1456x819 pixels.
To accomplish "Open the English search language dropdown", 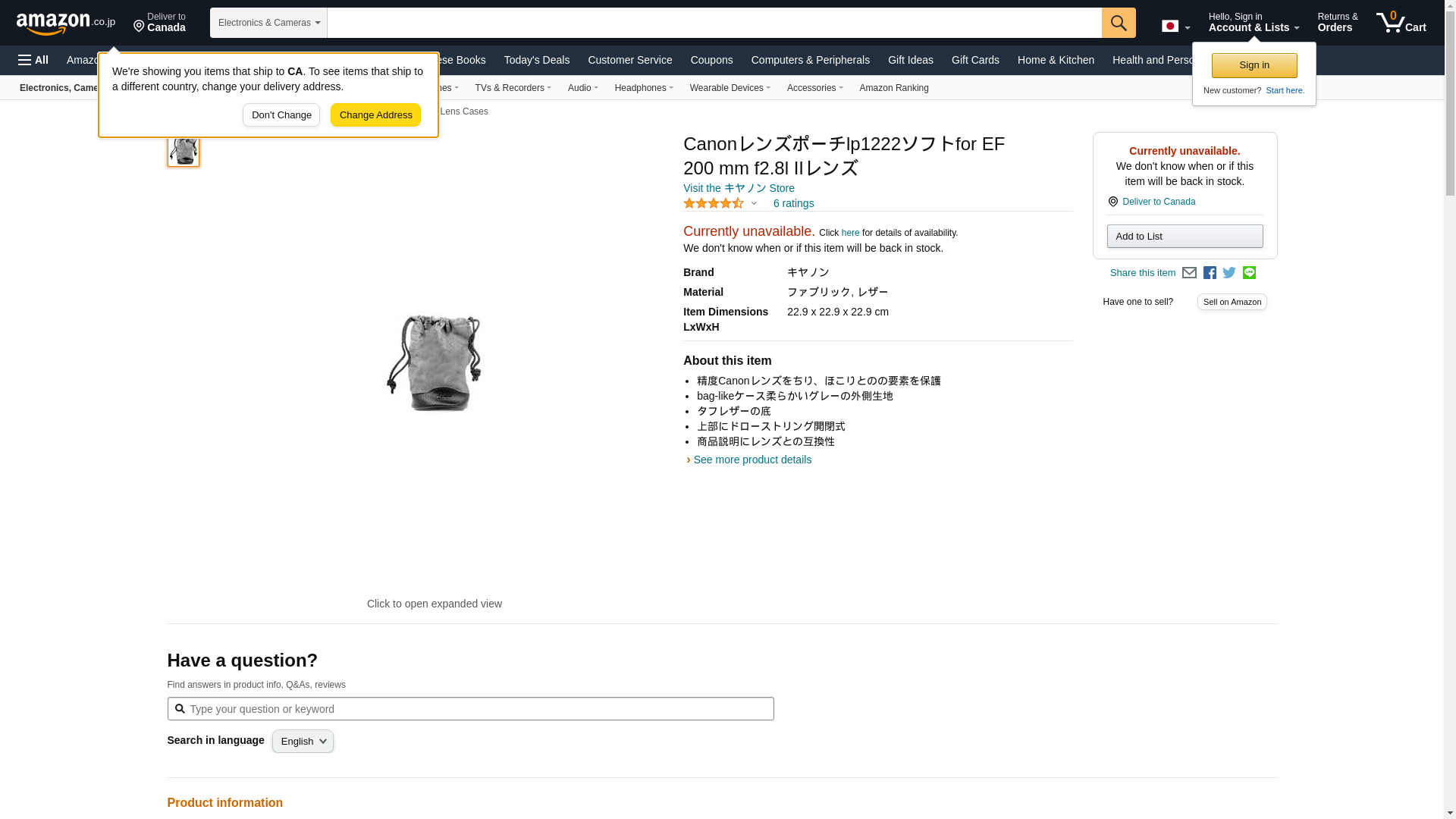I will (303, 742).
